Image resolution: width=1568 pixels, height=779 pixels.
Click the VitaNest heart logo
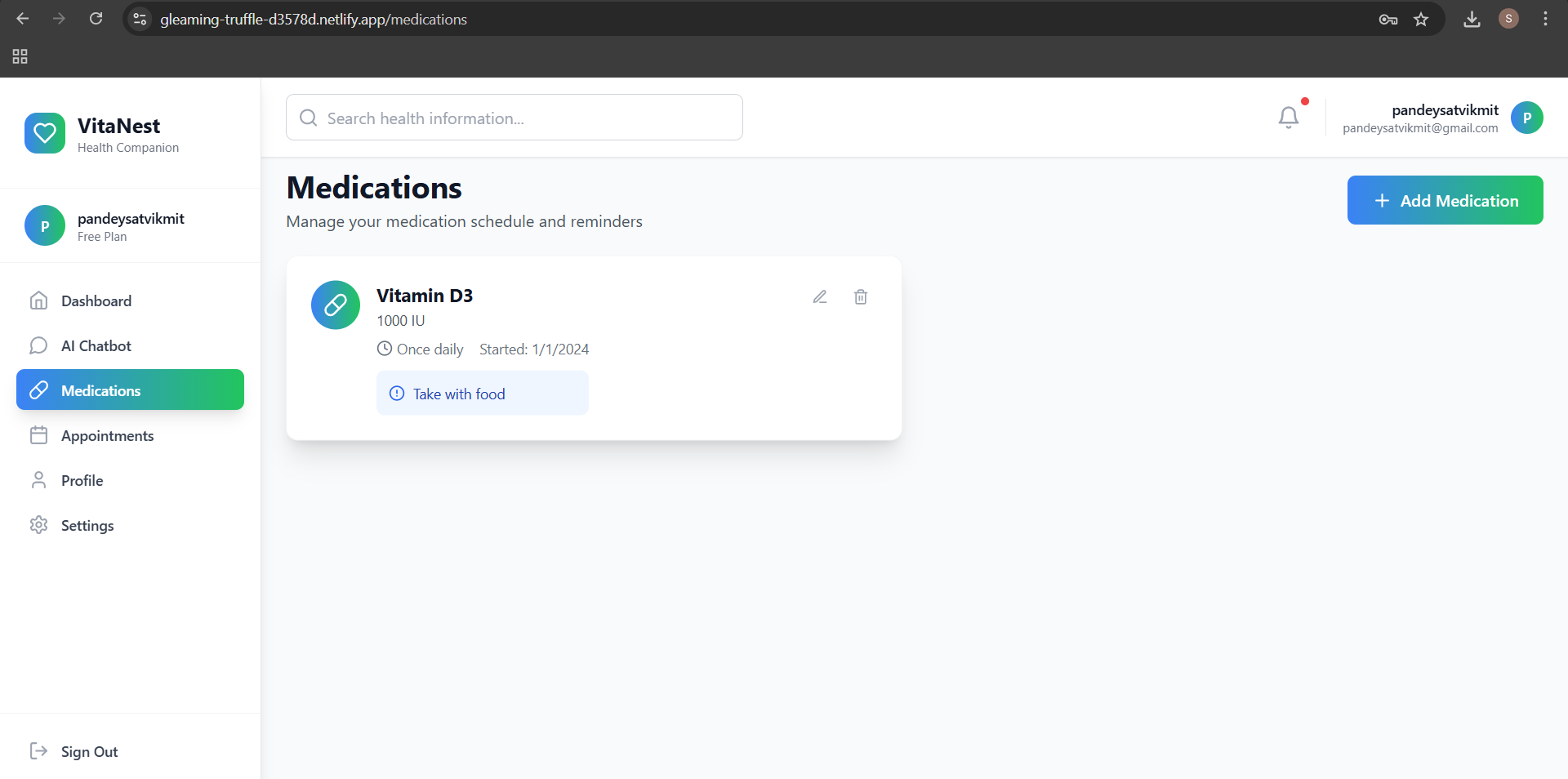click(x=45, y=133)
